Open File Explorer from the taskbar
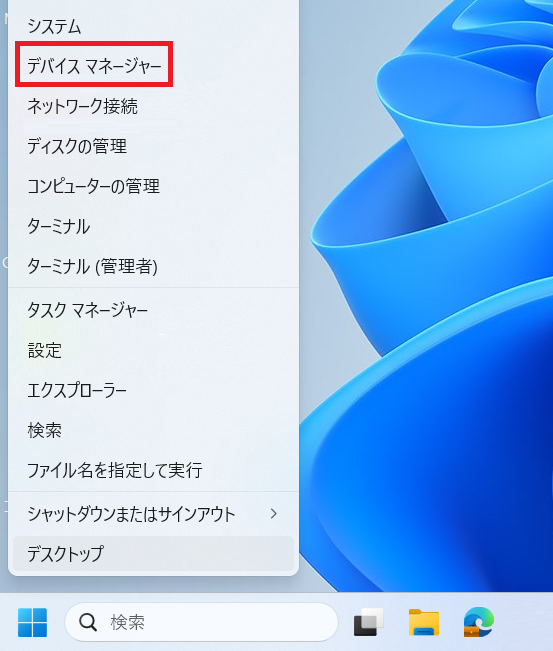The image size is (553, 651). coord(423,622)
